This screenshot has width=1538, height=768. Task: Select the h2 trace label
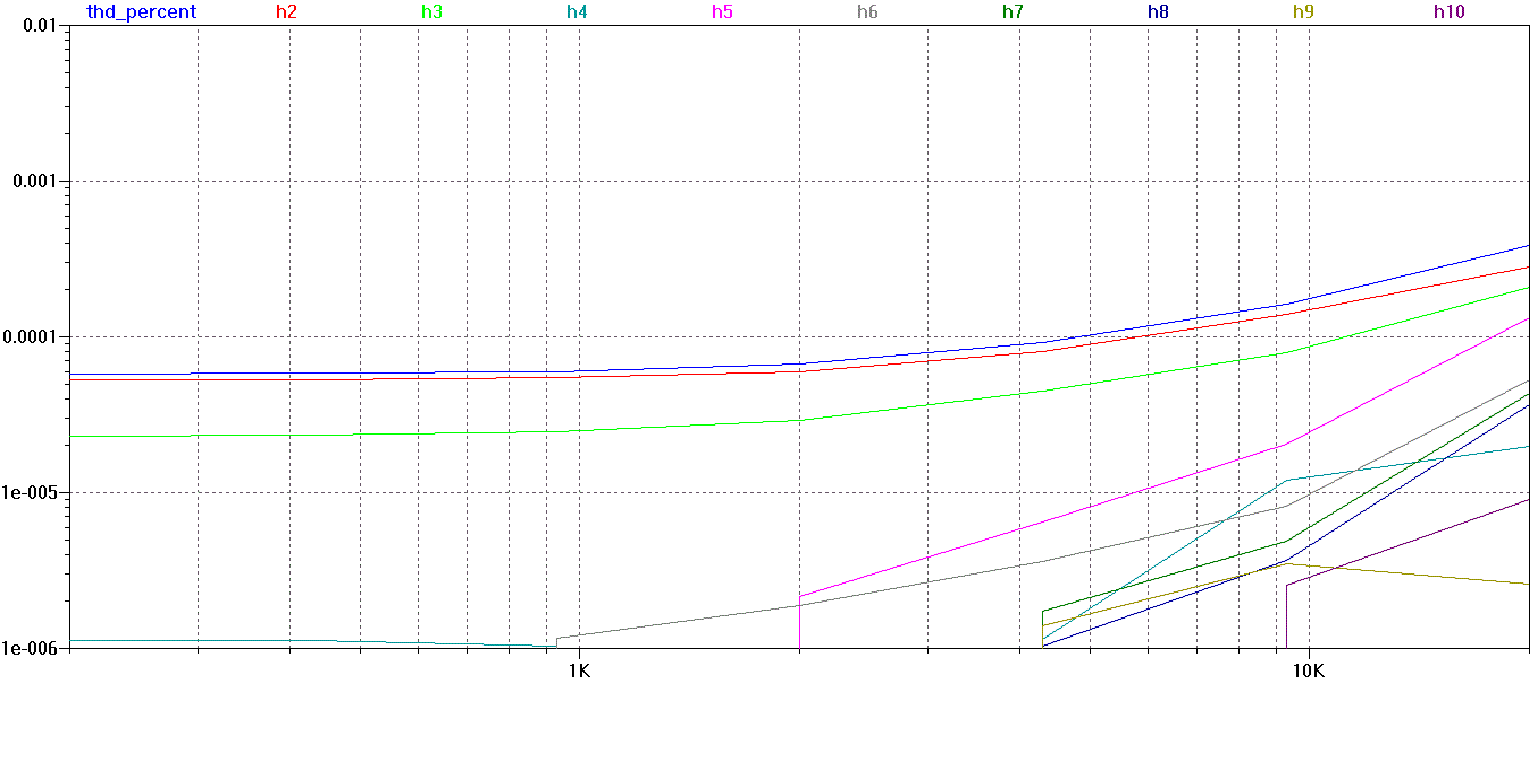click(x=286, y=13)
